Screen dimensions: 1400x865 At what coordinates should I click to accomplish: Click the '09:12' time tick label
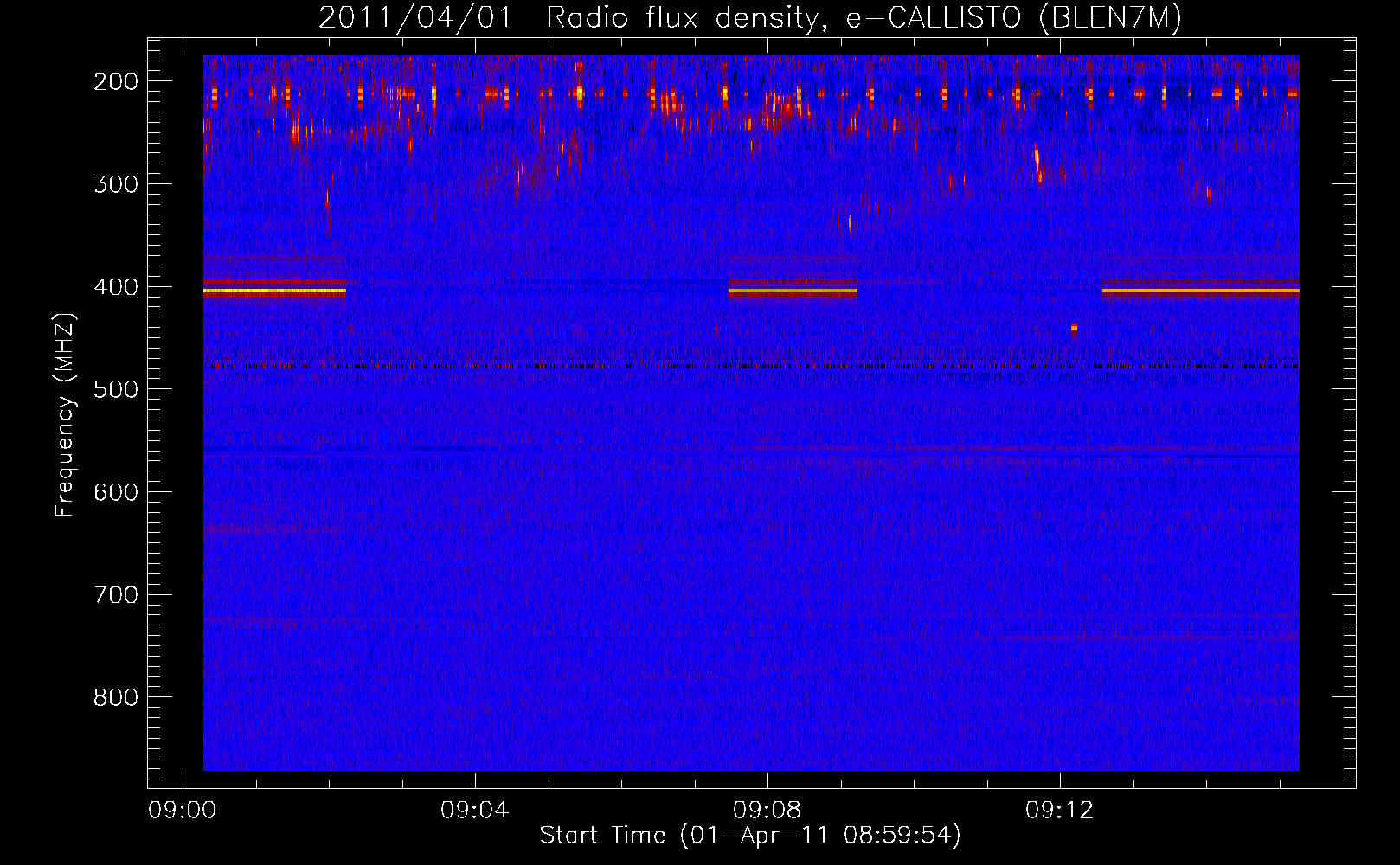[1060, 811]
